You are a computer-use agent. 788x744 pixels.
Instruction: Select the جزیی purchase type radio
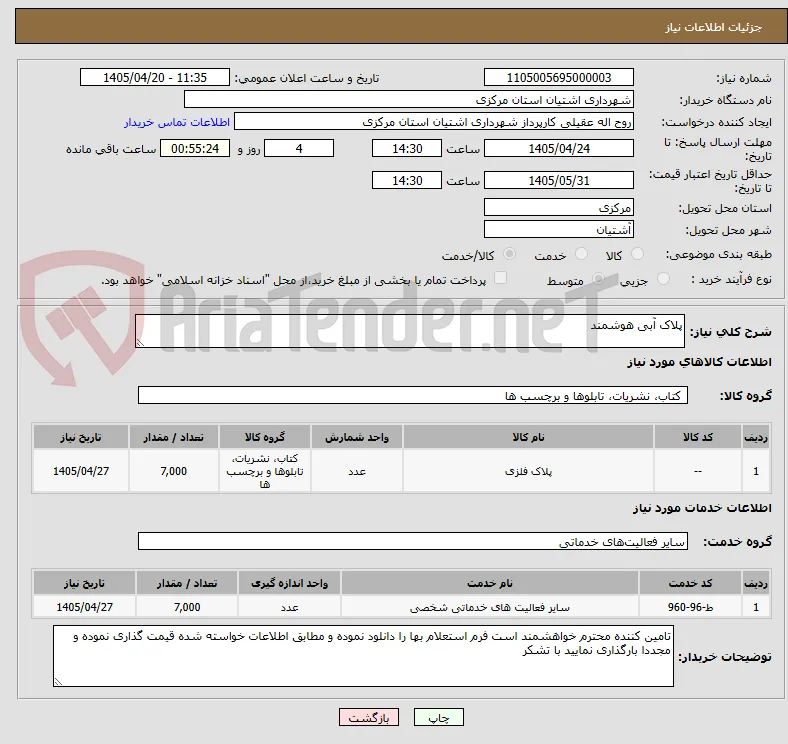tap(663, 278)
